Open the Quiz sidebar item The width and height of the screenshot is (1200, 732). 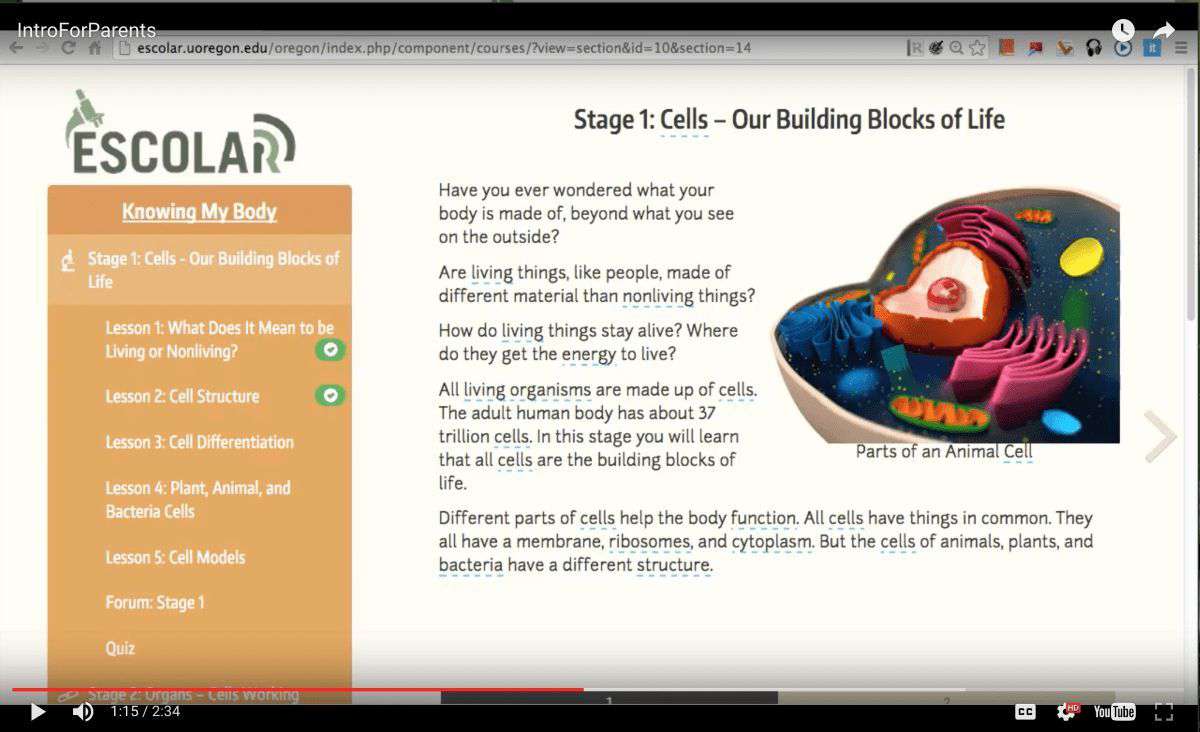point(120,648)
